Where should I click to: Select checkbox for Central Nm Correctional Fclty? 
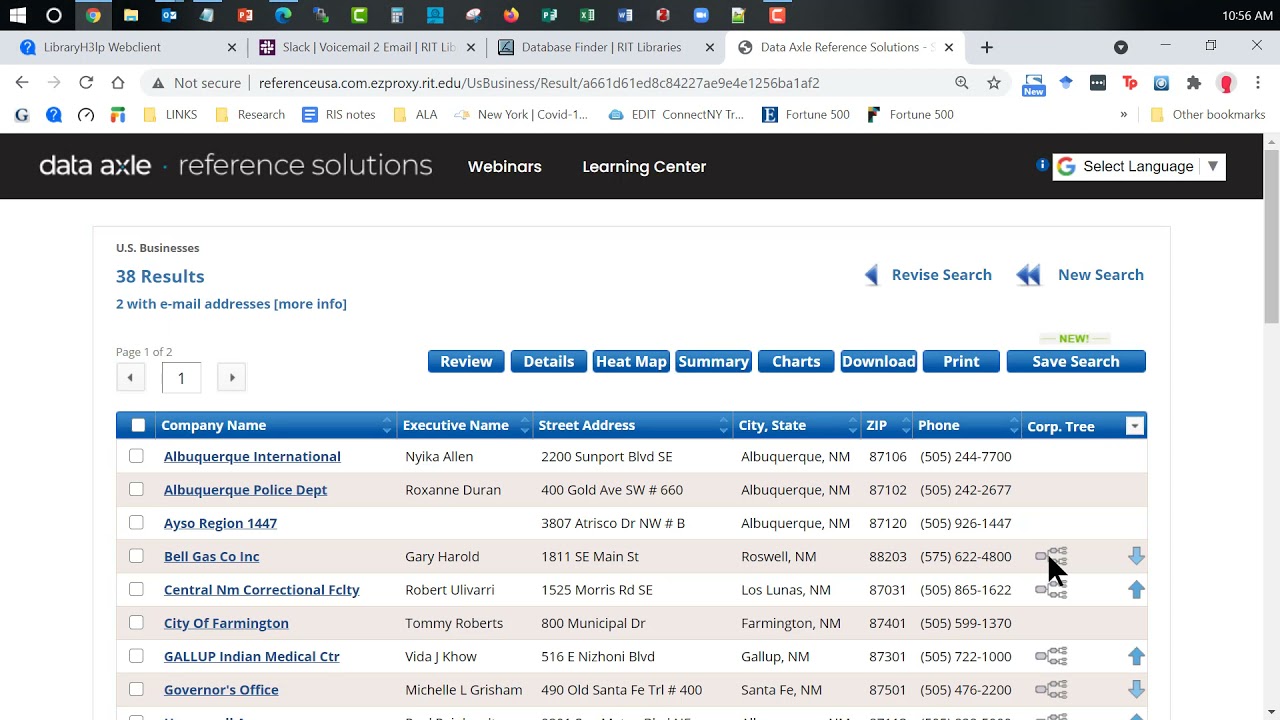point(136,589)
